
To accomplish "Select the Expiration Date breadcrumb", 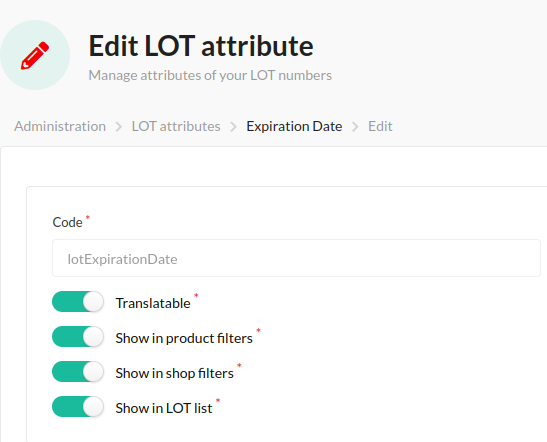I will click(294, 126).
